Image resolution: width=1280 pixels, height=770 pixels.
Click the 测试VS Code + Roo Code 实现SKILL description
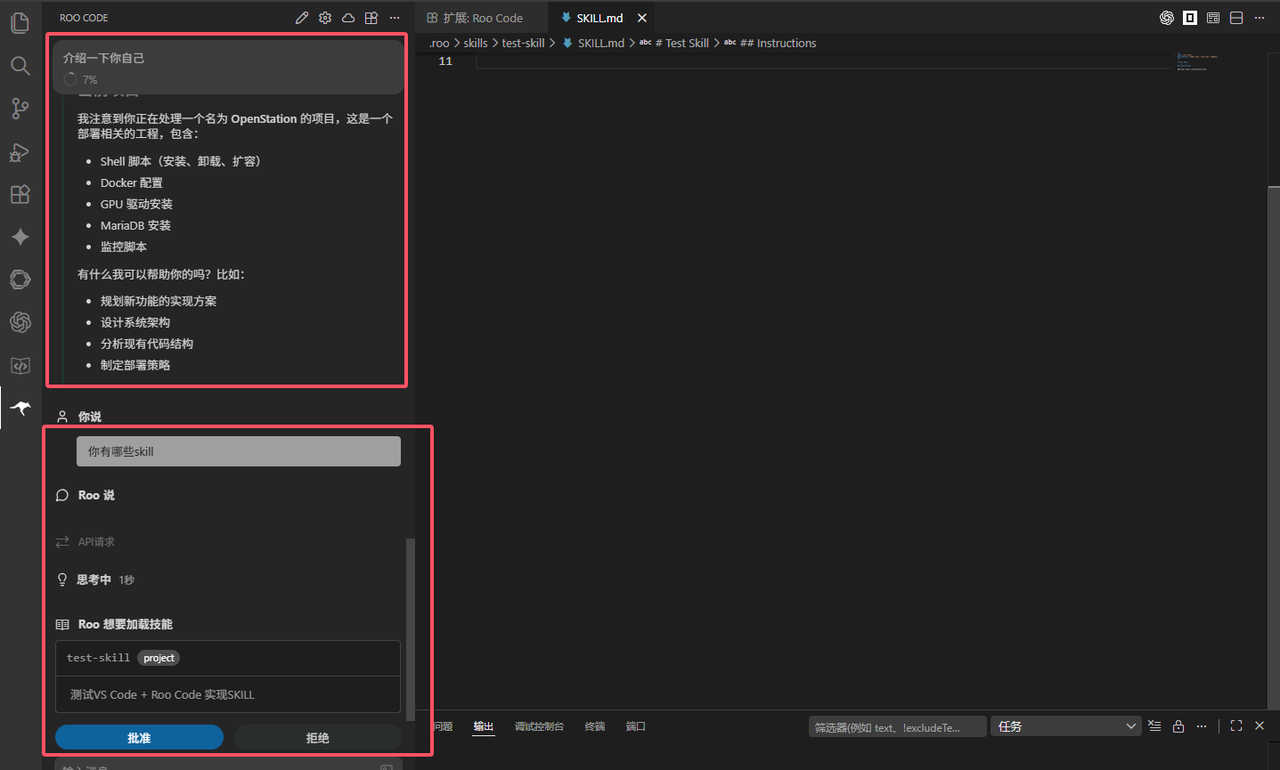(162, 695)
